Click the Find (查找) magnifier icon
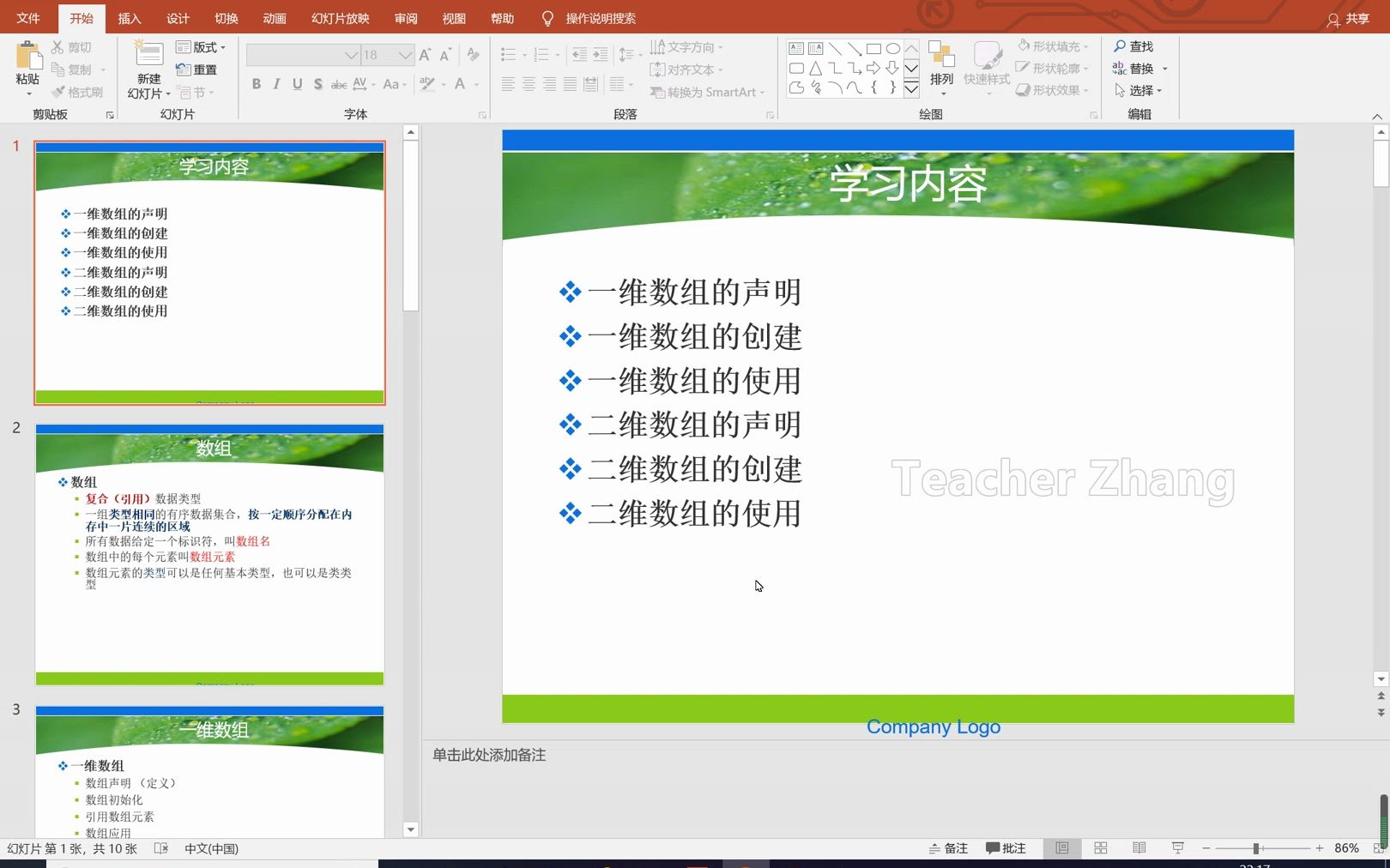The width and height of the screenshot is (1390, 868). tap(1119, 46)
